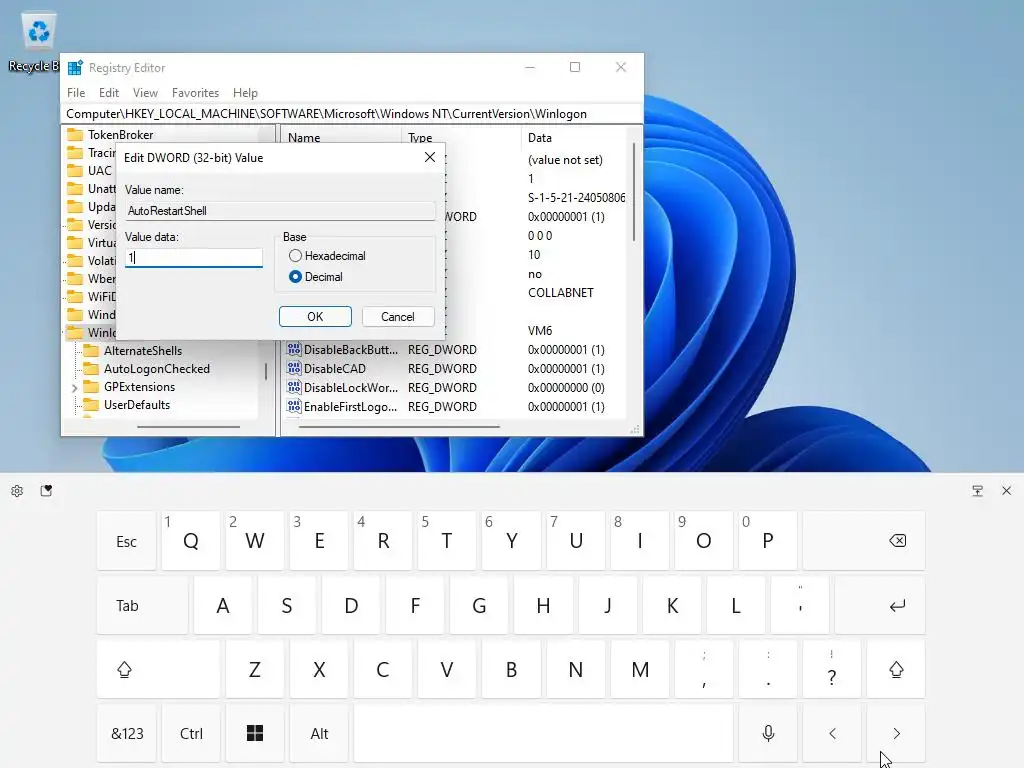Open the Edit menu
Viewport: 1024px width, 768px height.
pos(108,93)
